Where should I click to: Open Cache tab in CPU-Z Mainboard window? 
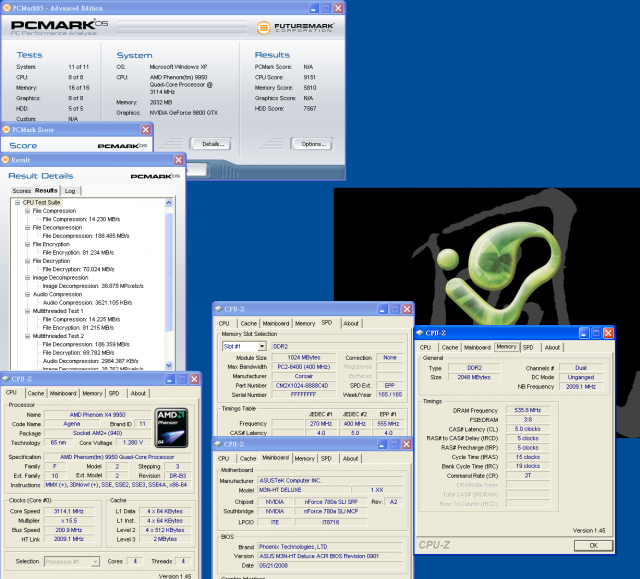(x=248, y=458)
